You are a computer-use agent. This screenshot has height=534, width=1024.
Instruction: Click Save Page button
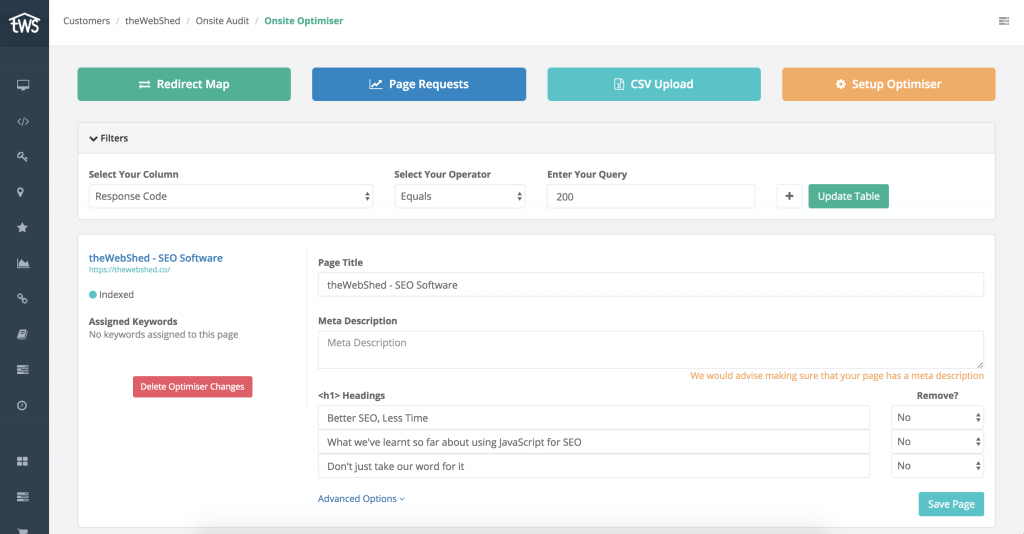[x=951, y=504]
